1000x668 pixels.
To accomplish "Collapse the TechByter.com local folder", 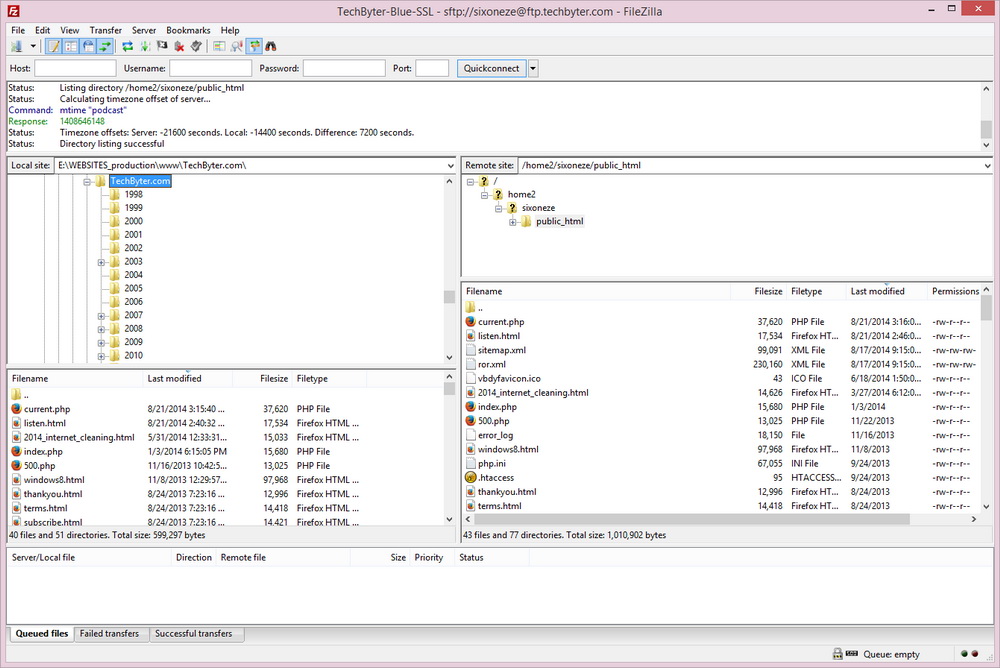I will click(87, 182).
